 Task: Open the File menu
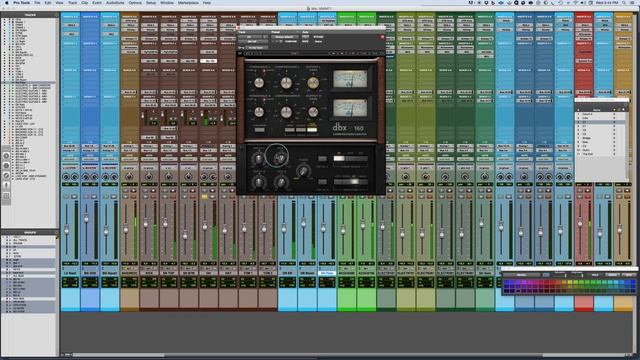point(37,3)
